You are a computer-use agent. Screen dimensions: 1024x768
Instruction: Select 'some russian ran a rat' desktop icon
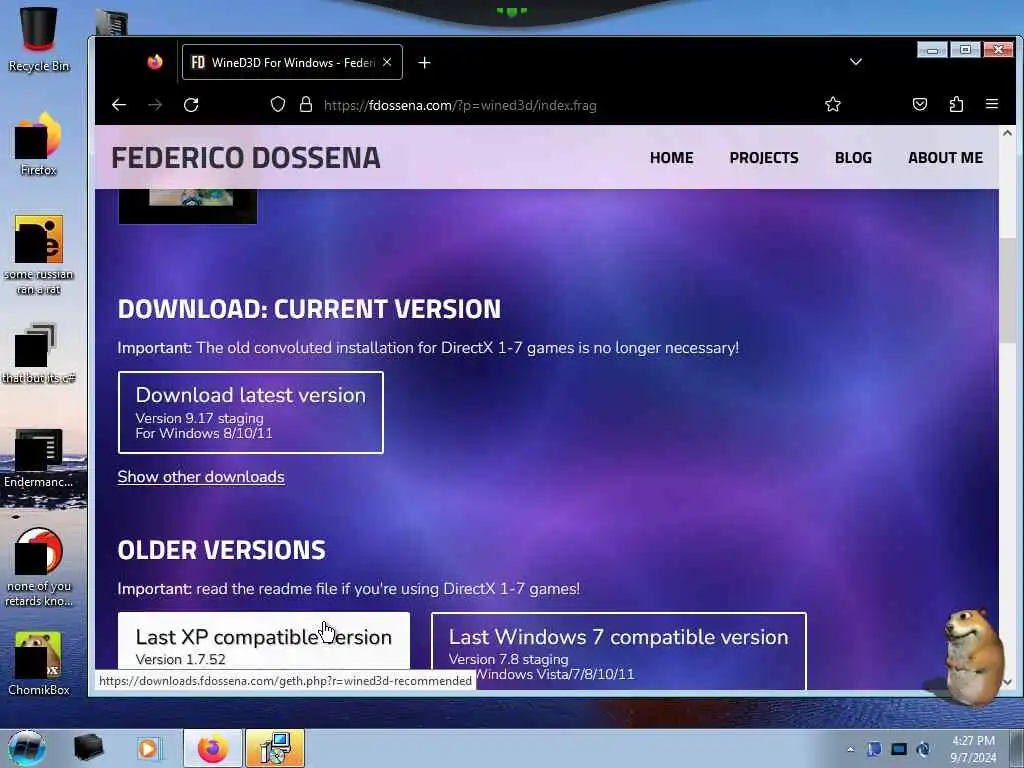pos(39,255)
